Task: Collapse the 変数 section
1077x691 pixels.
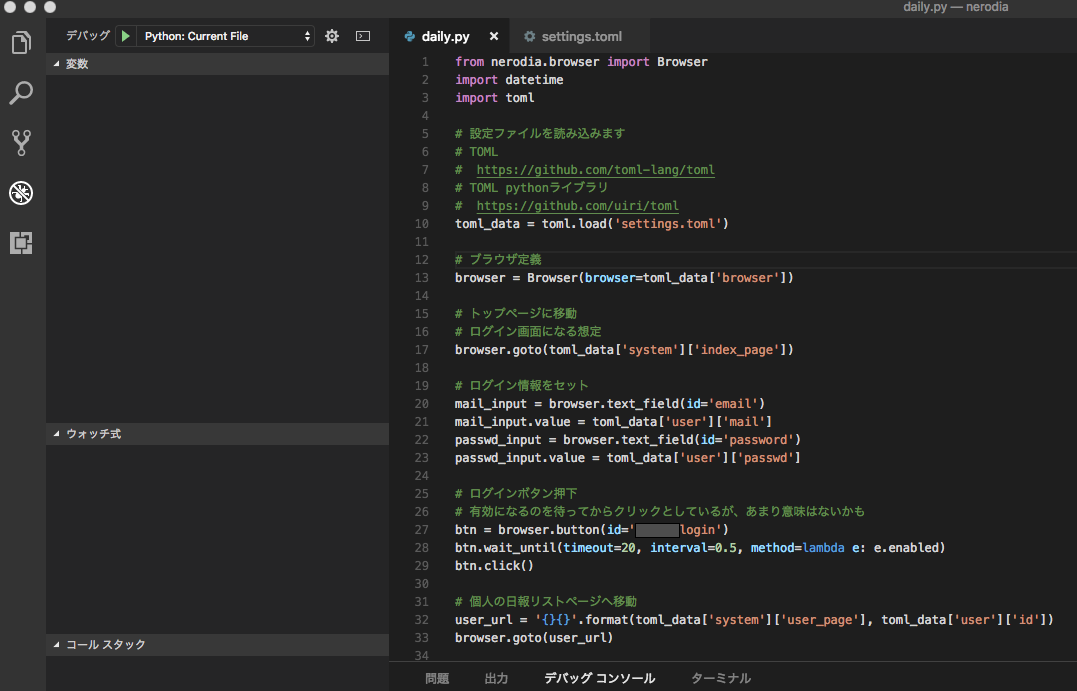Action: point(77,64)
